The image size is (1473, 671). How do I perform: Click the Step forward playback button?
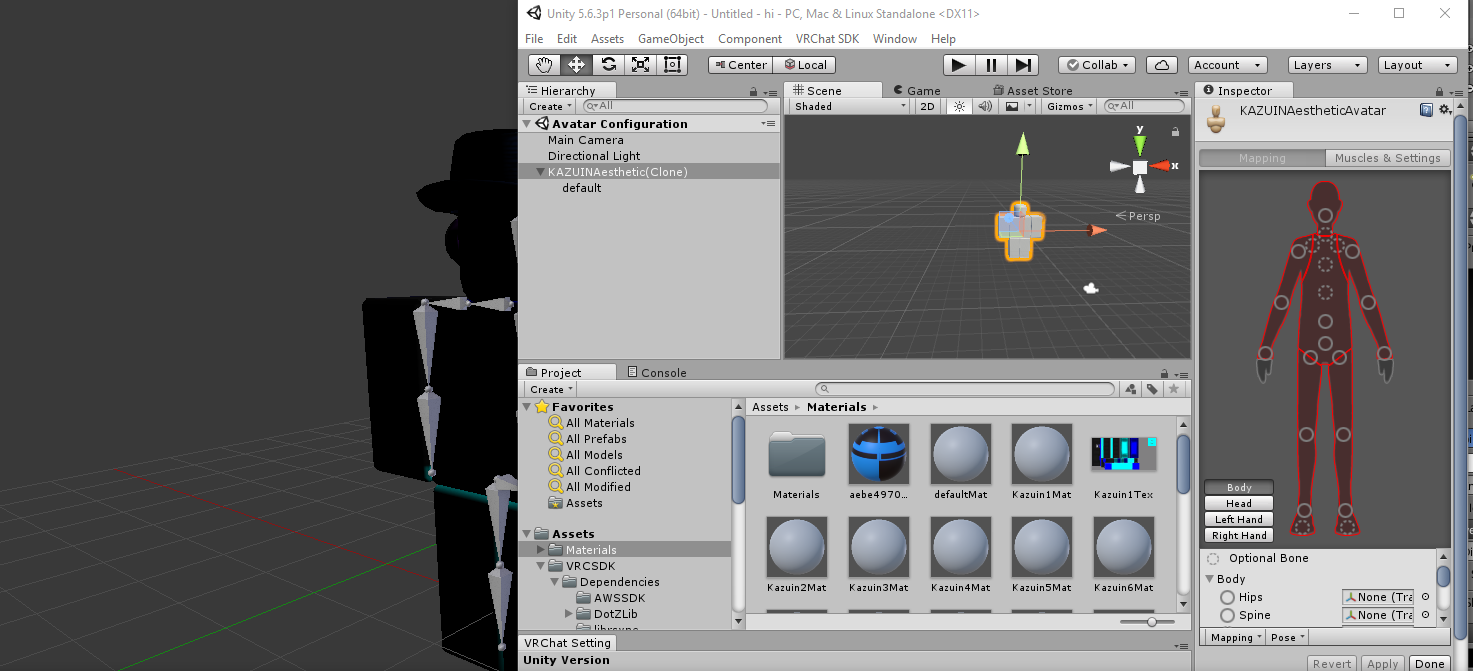1023,65
